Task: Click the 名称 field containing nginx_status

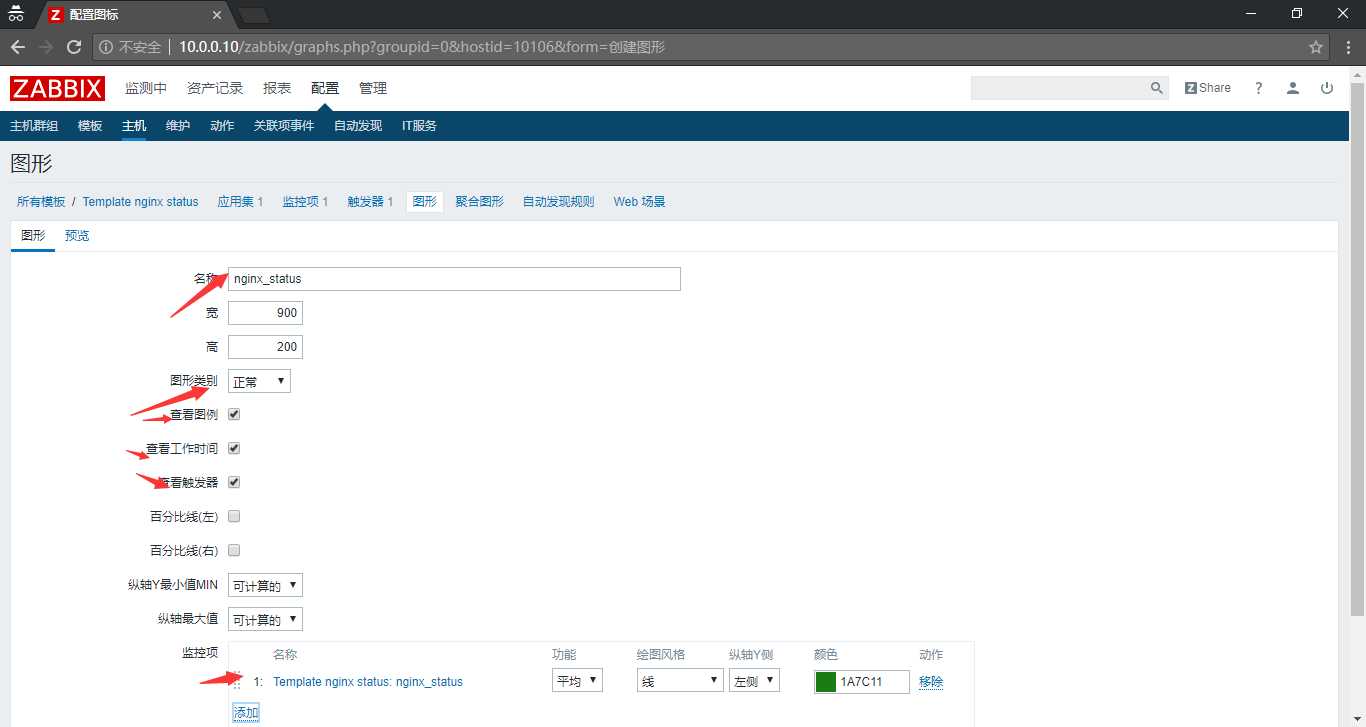Action: click(454, 279)
